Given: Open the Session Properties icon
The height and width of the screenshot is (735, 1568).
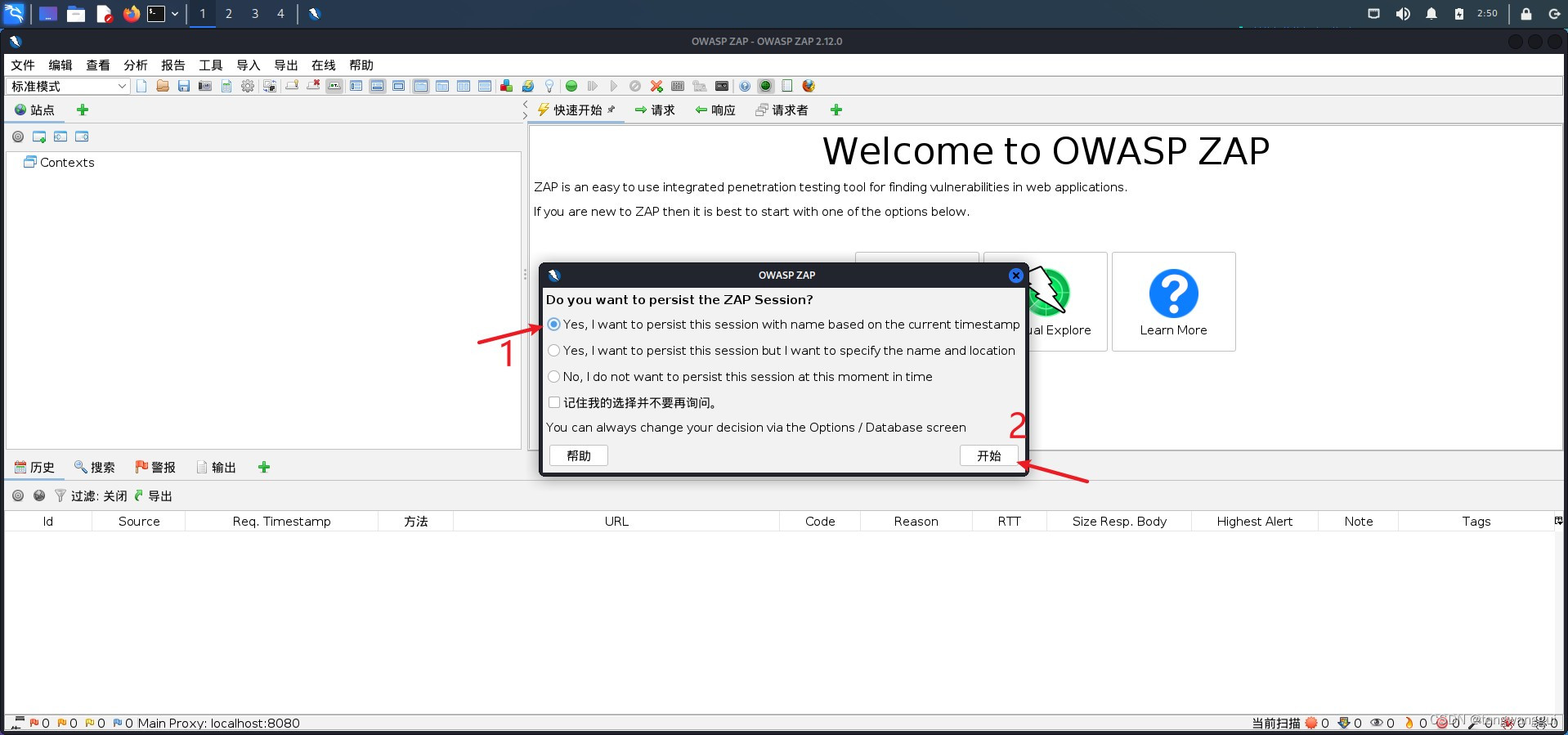Looking at the screenshot, I should click(x=226, y=86).
